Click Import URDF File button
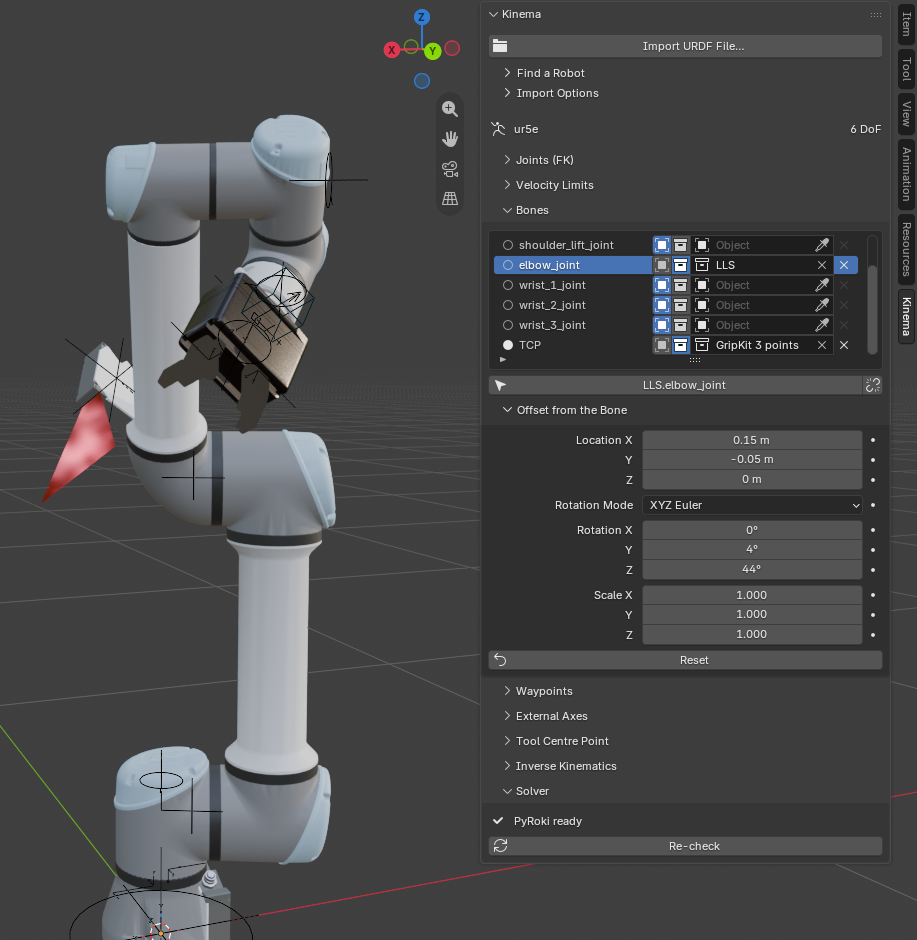Viewport: 917px width, 940px height. pyautogui.click(x=685, y=46)
